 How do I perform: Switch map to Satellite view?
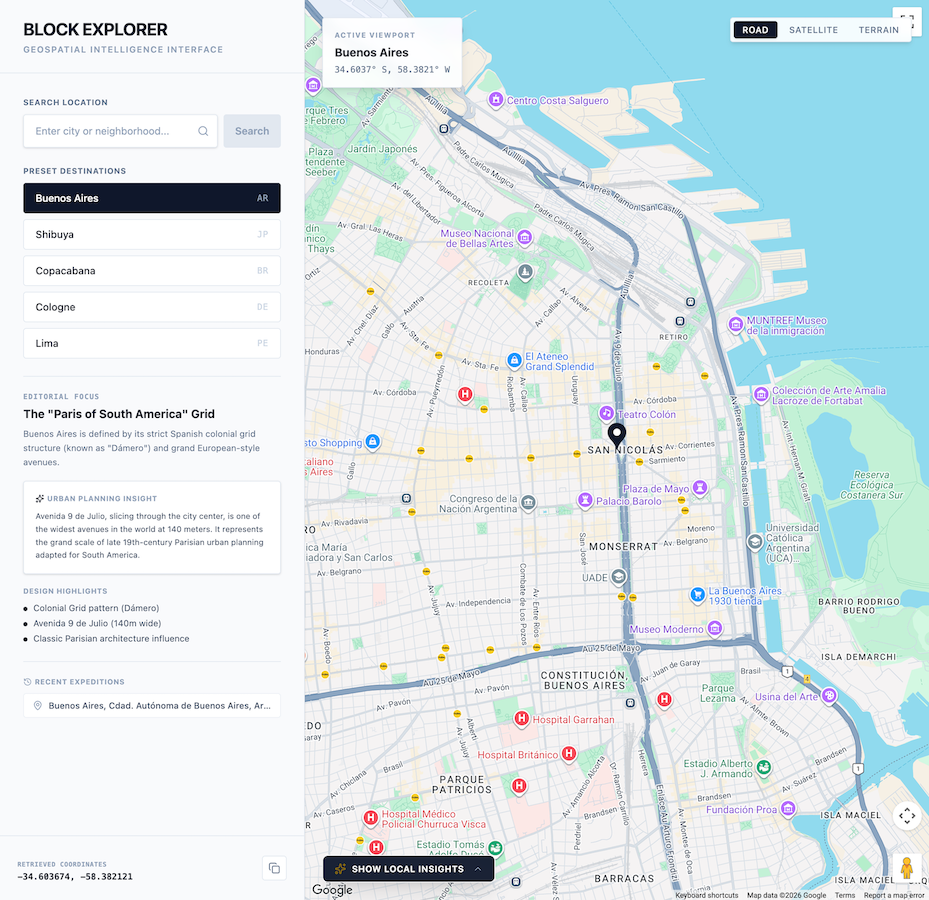pyautogui.click(x=813, y=30)
